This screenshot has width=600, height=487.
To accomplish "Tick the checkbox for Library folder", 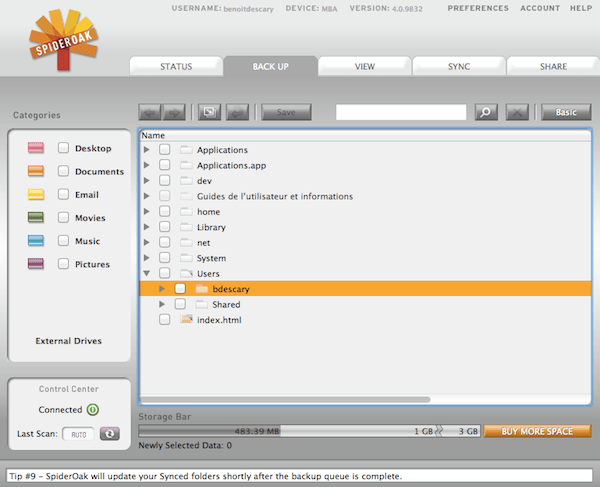I will 165,227.
